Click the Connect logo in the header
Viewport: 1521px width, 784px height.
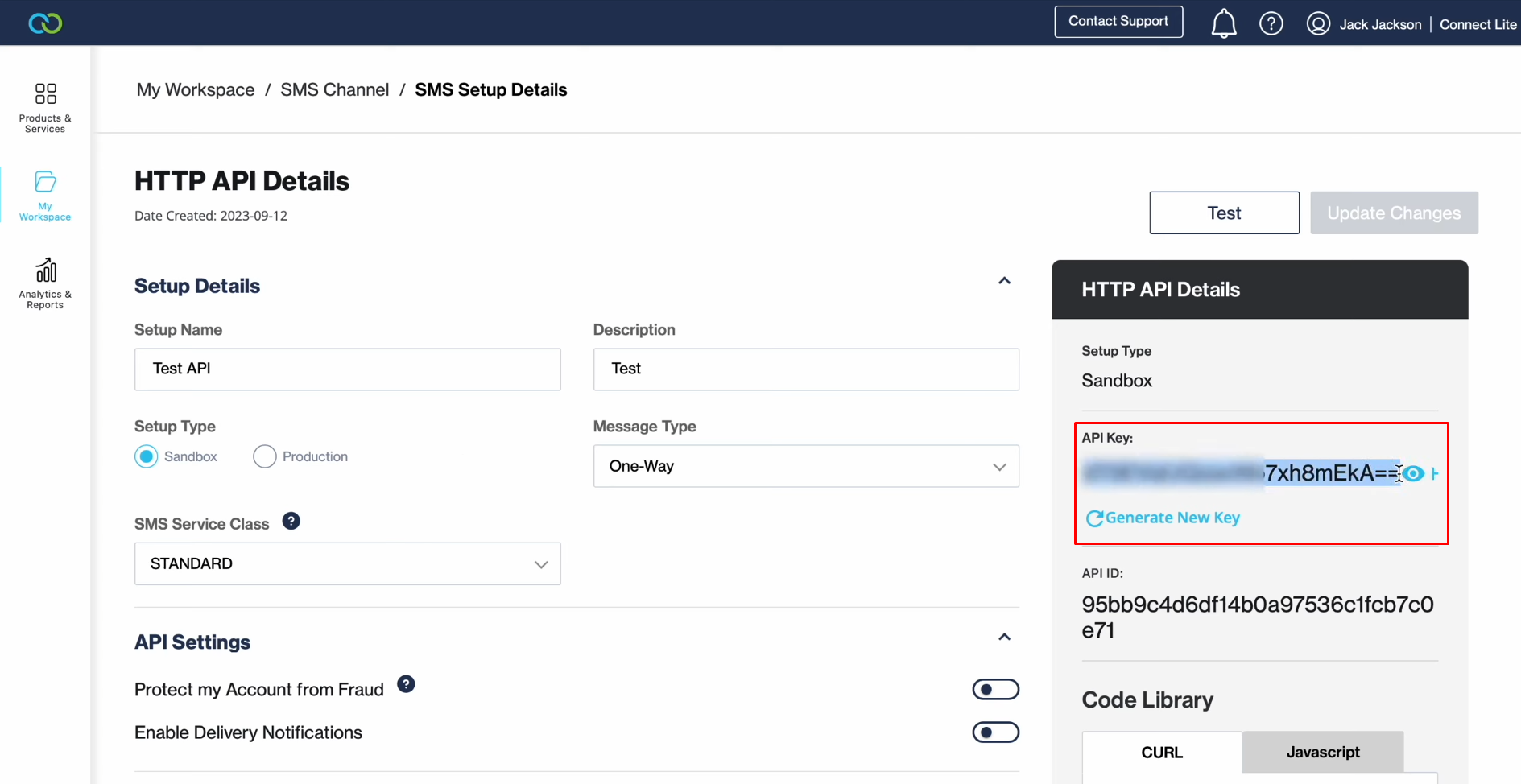pyautogui.click(x=45, y=23)
